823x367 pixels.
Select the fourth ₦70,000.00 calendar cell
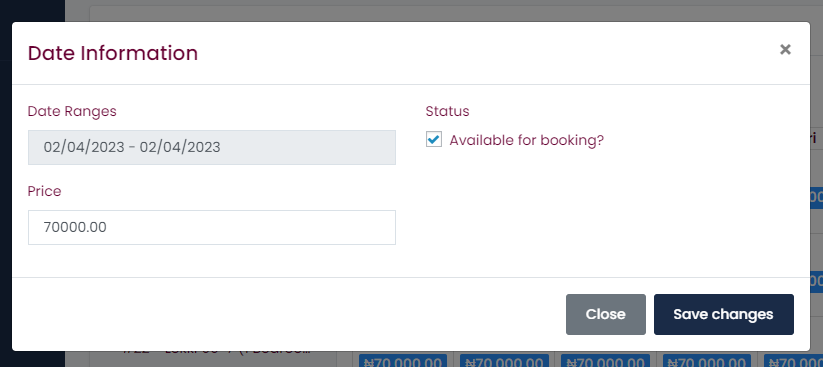click(706, 361)
